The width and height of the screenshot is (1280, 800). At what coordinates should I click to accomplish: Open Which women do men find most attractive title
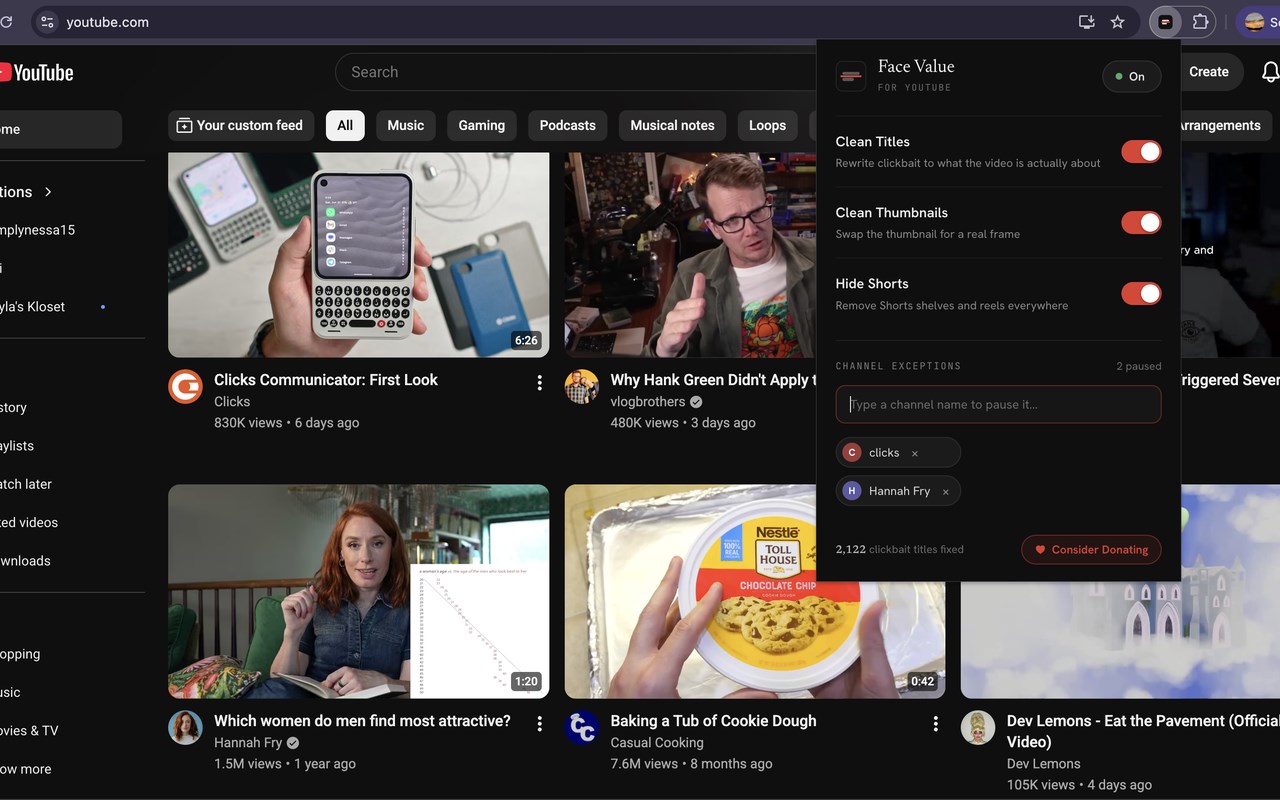[x=362, y=721]
